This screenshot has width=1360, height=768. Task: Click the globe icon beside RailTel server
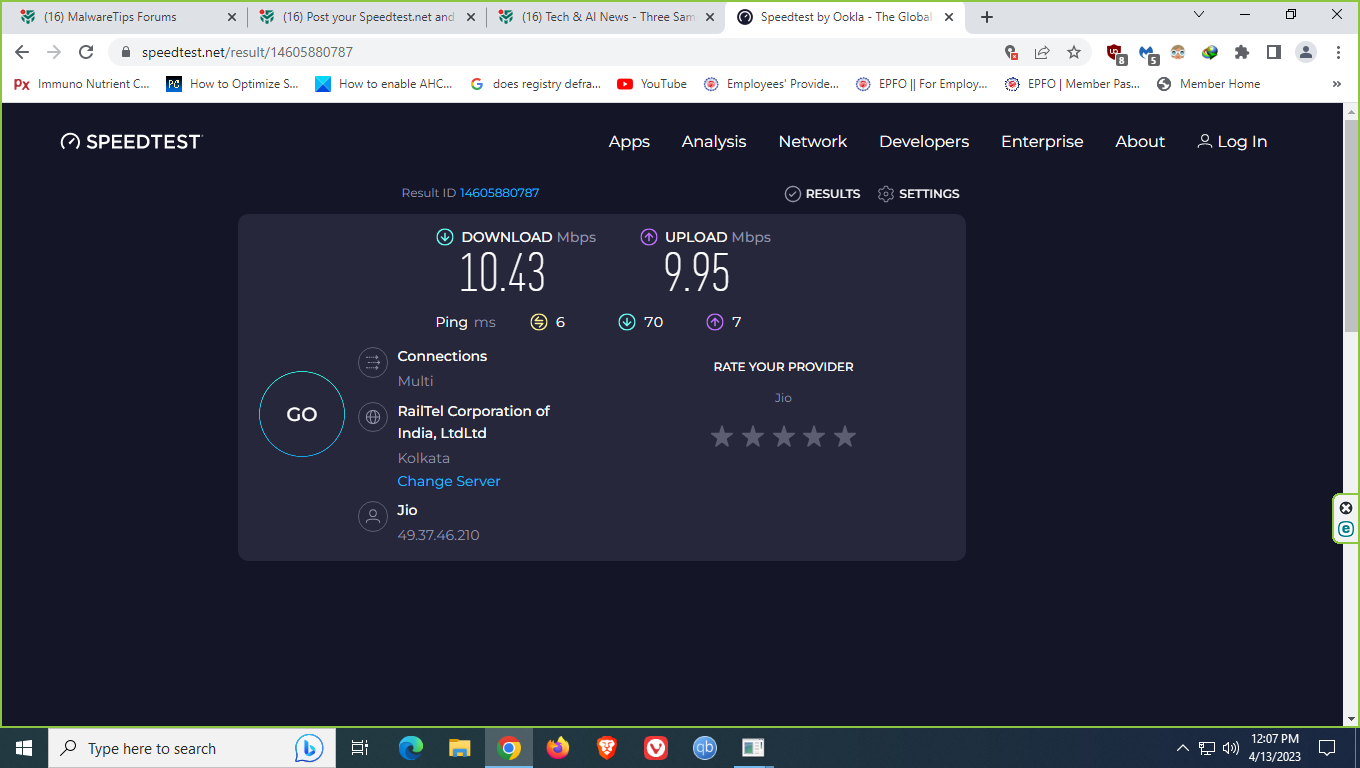(x=372, y=417)
